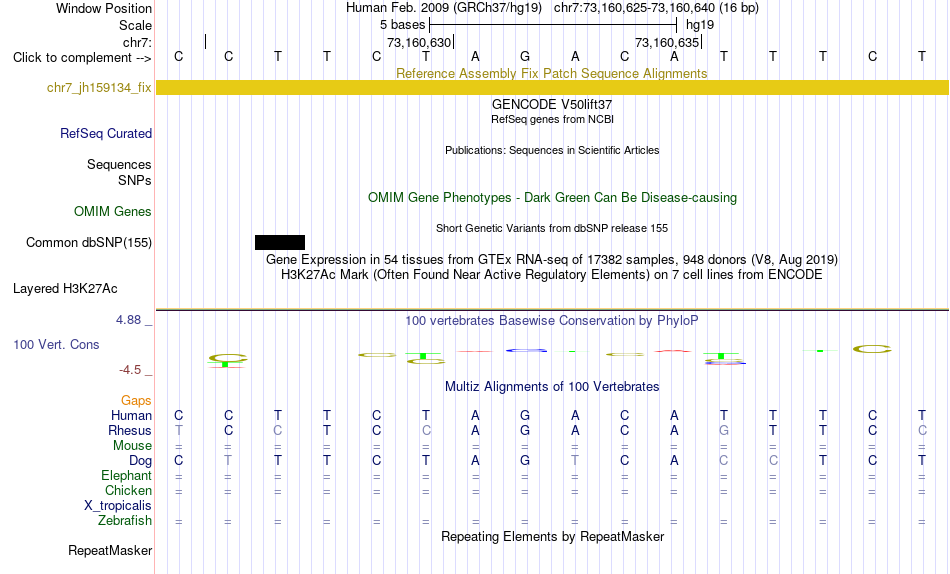This screenshot has width=950, height=574.
Task: Click 'Publications: Sequences in Scientific Articles' title
Action: click(x=552, y=150)
